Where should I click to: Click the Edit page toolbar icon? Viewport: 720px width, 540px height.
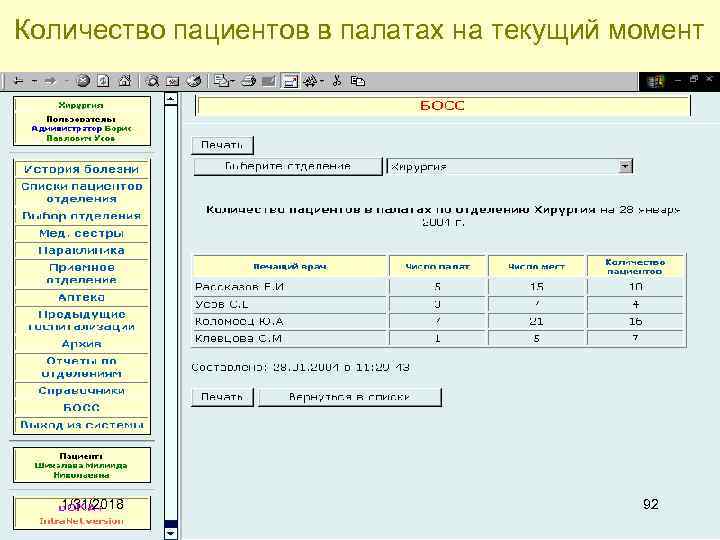269,81
